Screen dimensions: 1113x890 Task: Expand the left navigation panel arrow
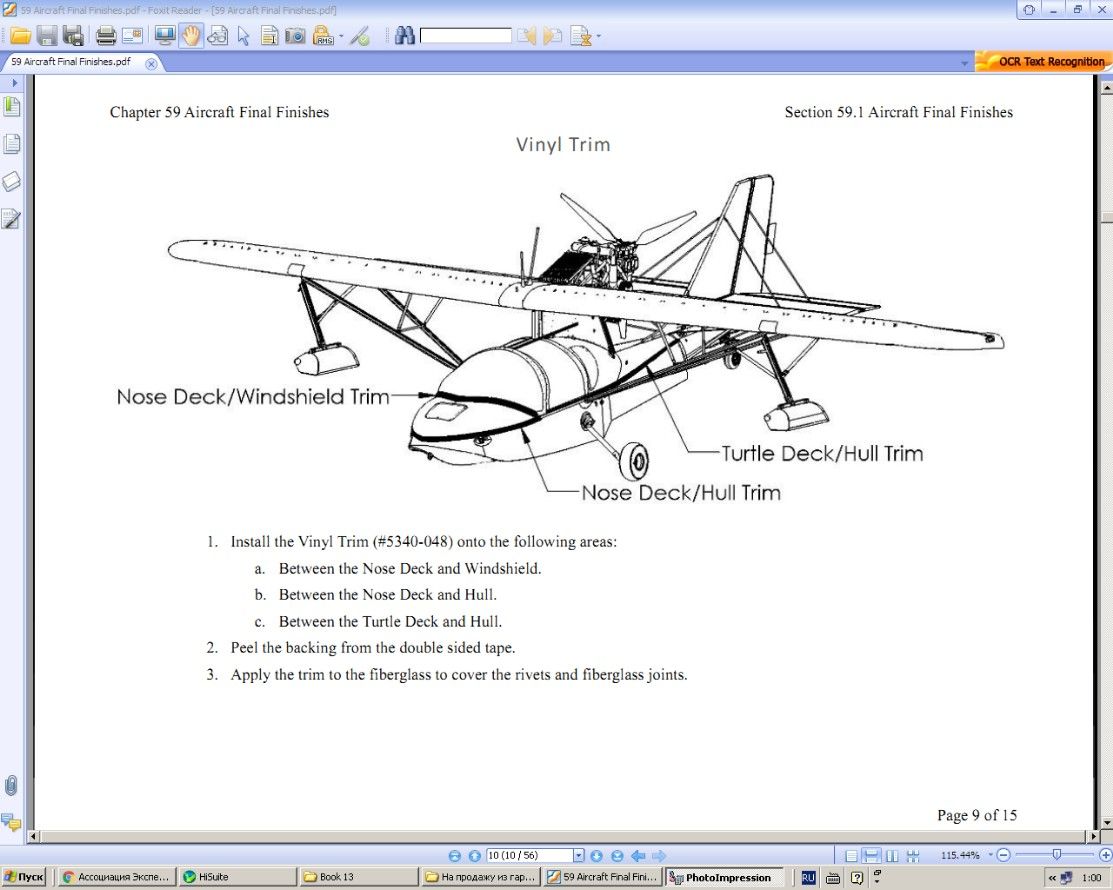14,83
